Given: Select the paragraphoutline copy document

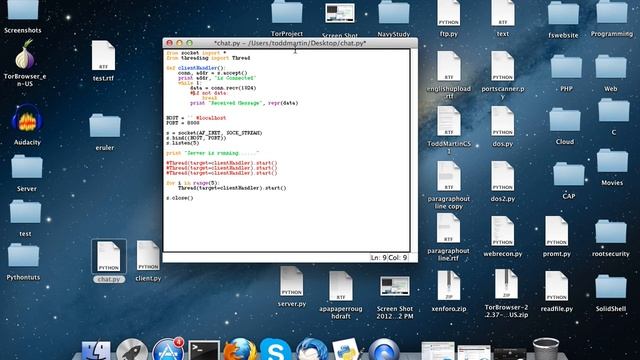Looking at the screenshot, I should coord(449,176).
